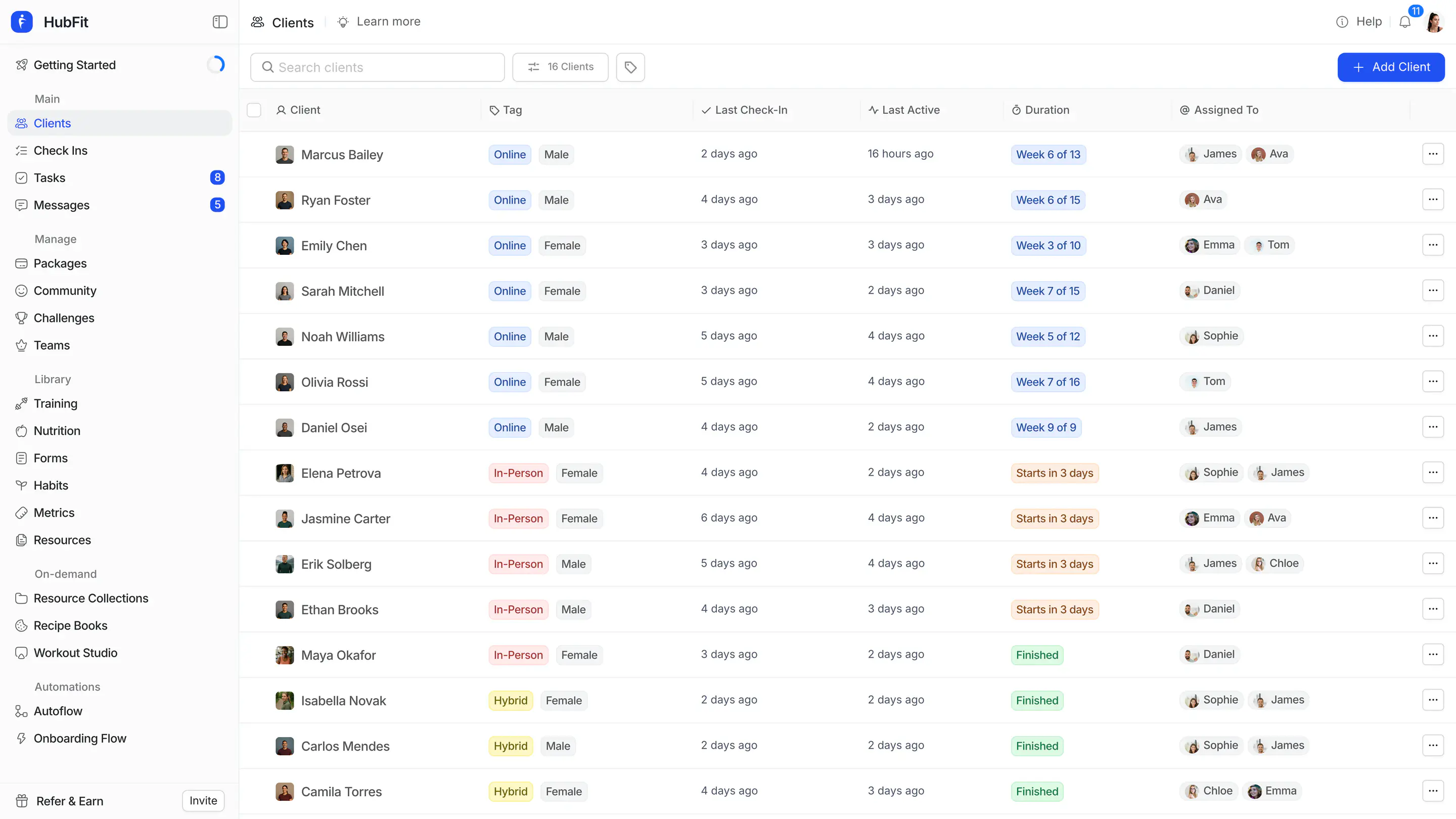Open row options for Marcus Bailey
Image resolution: width=1456 pixels, height=819 pixels.
click(x=1433, y=154)
